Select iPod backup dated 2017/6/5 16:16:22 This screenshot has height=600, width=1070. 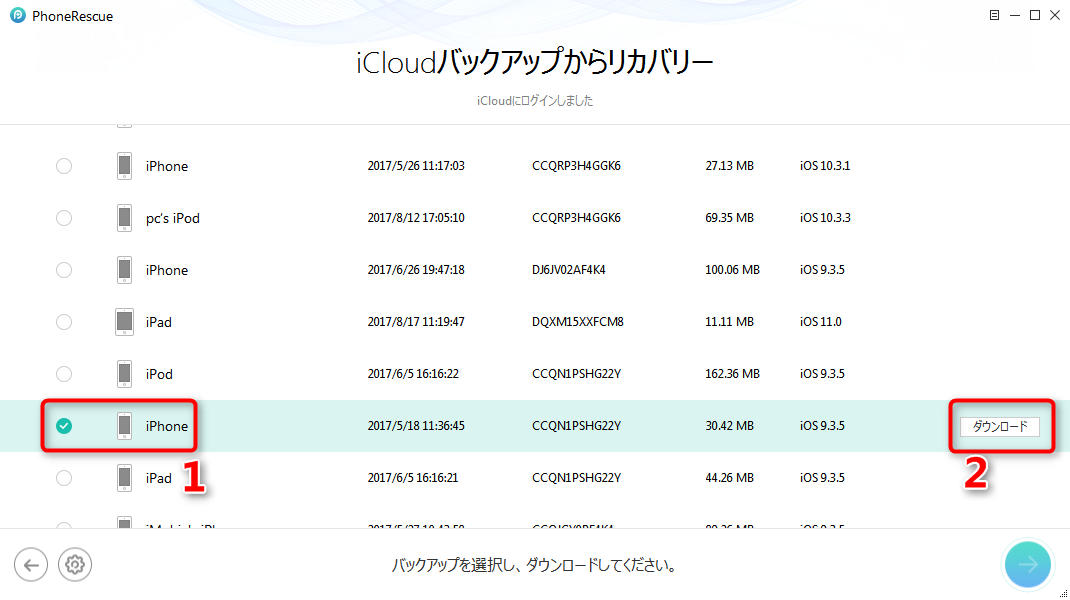[x=64, y=373]
